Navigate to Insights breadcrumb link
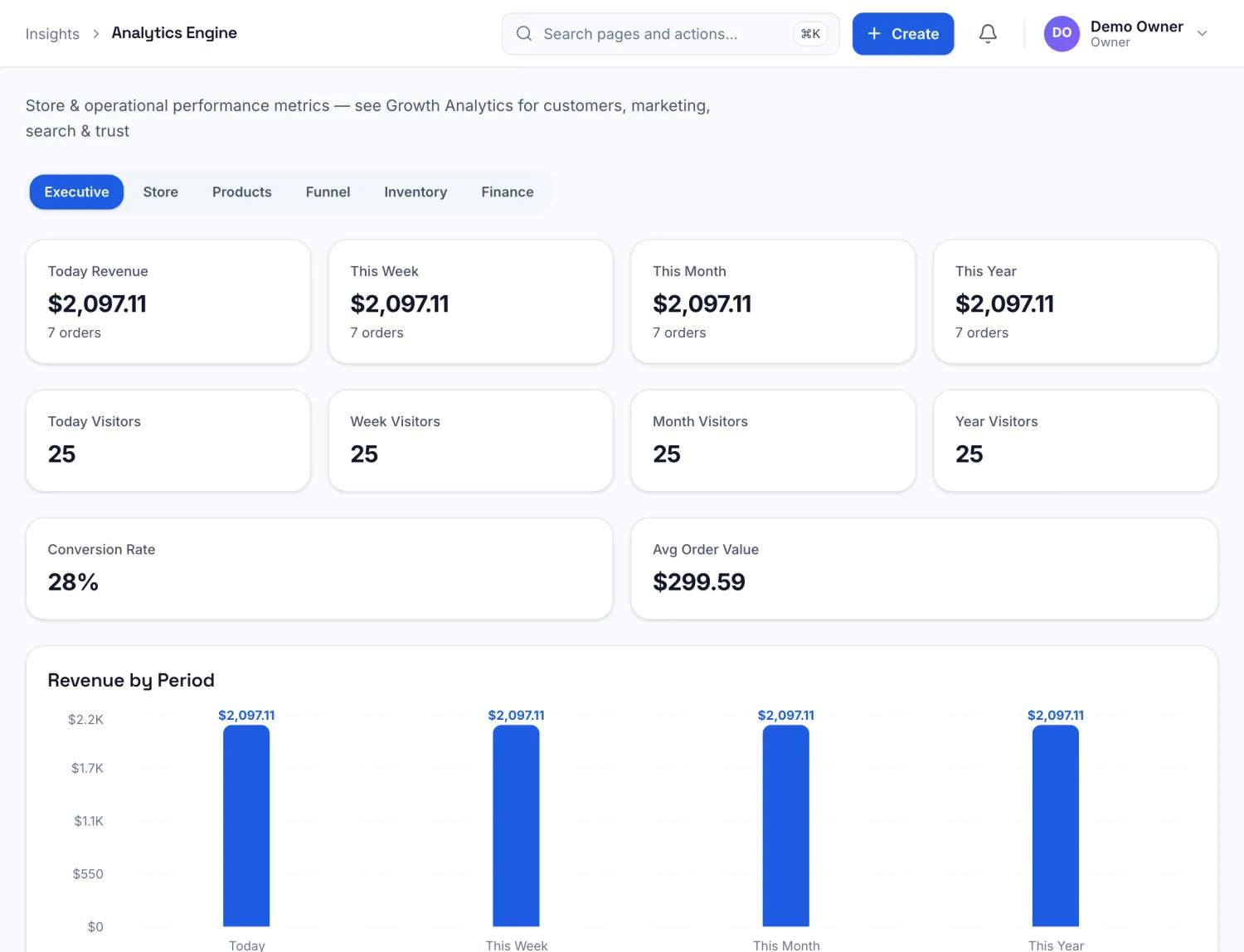 (52, 34)
